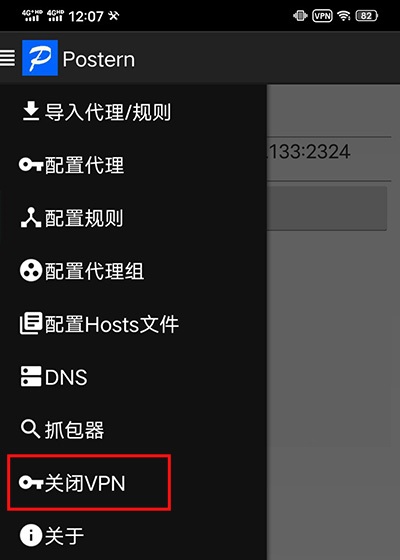This screenshot has height=560, width=400.
Task: Open the 配置规则 menu text
Action: pos(84,218)
